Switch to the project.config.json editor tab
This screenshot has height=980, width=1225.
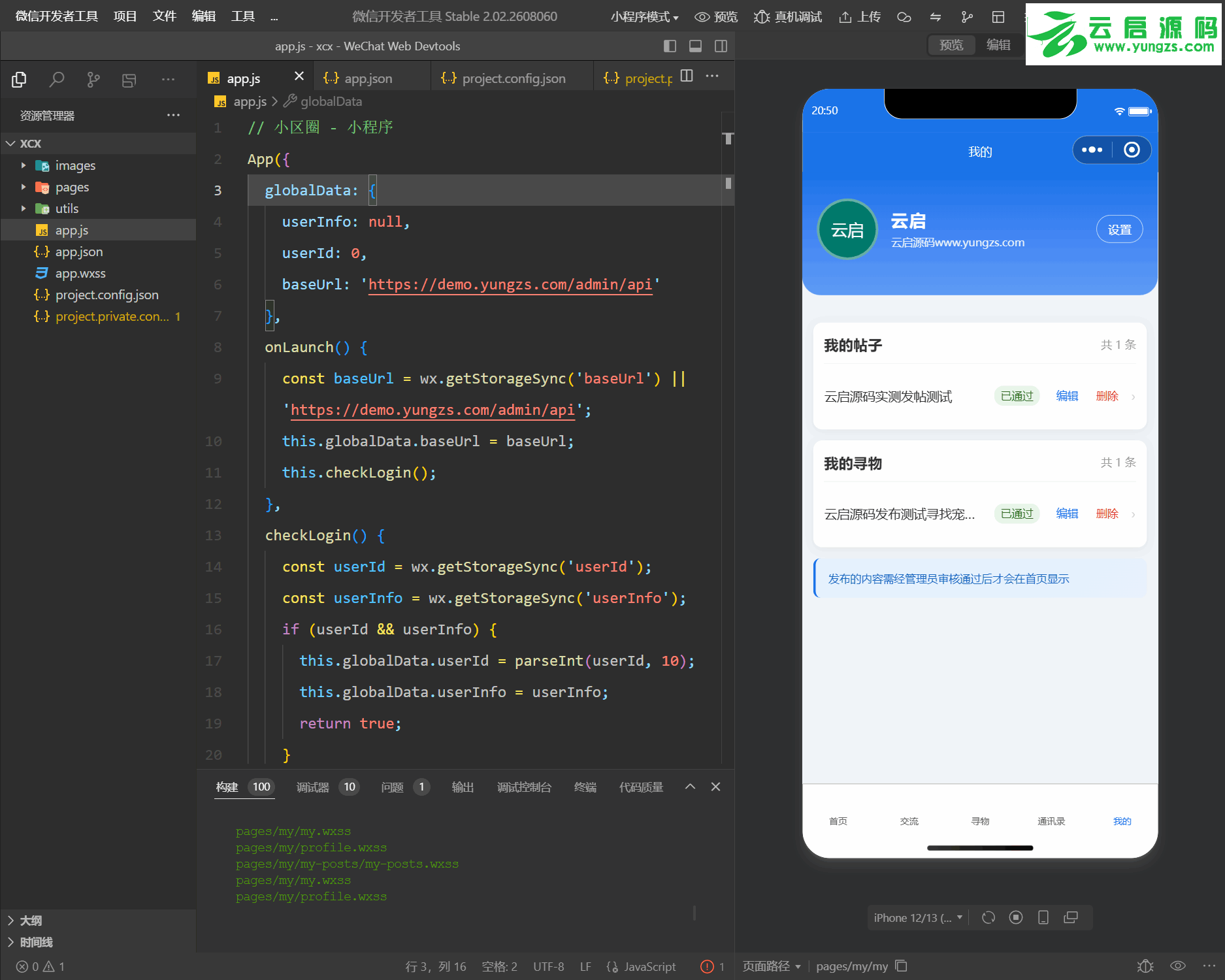pos(512,78)
